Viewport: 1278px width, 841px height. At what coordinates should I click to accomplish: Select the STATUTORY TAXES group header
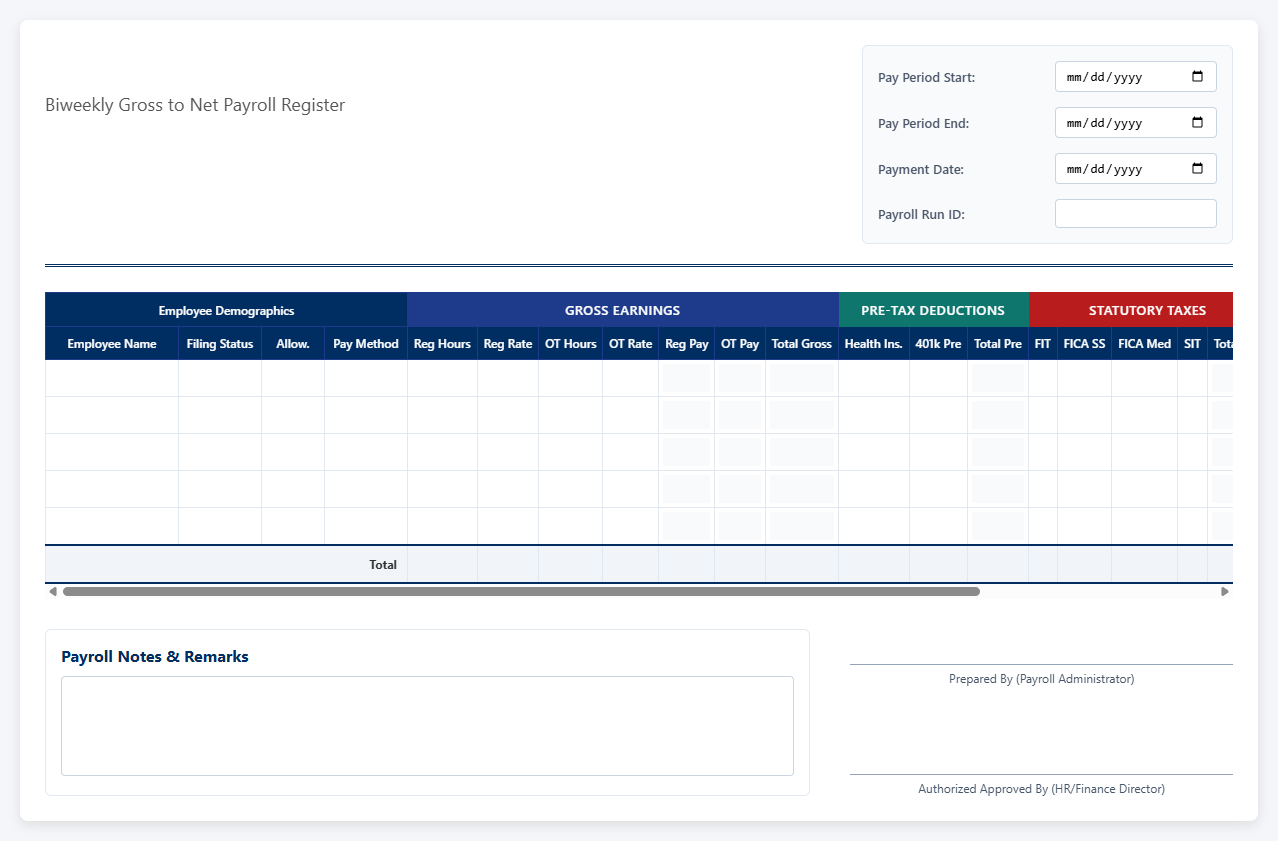(x=1131, y=310)
